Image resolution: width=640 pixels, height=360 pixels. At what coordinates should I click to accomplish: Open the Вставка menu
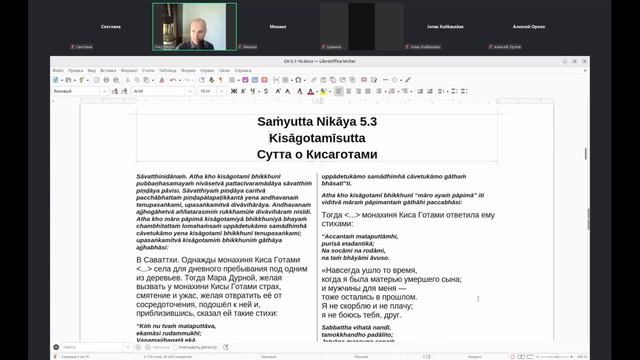[108, 71]
